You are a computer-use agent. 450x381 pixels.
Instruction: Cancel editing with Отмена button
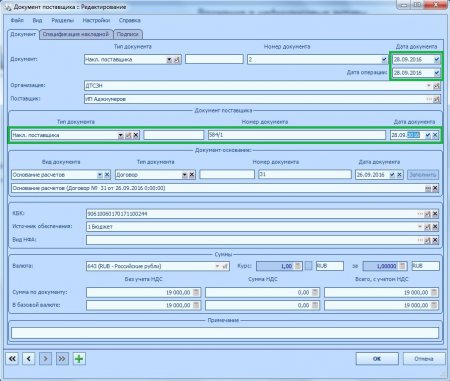point(424,359)
